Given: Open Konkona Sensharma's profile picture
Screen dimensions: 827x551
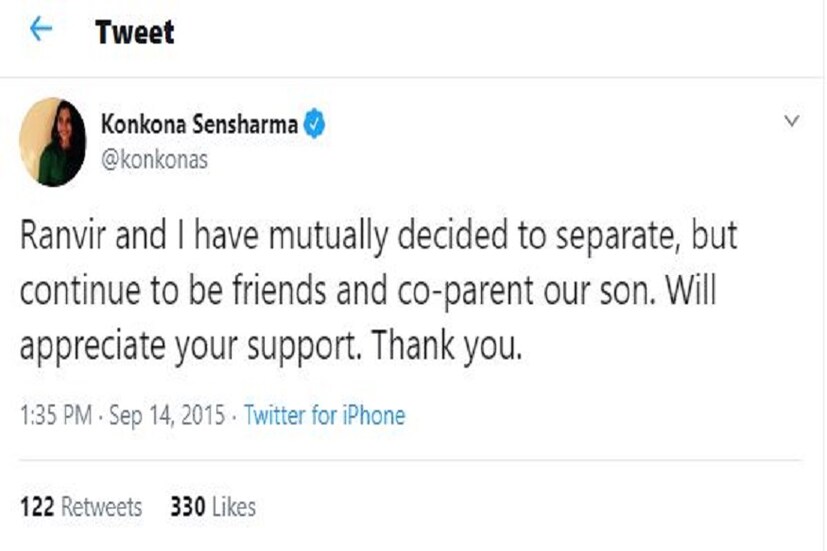Looking at the screenshot, I should 52,143.
